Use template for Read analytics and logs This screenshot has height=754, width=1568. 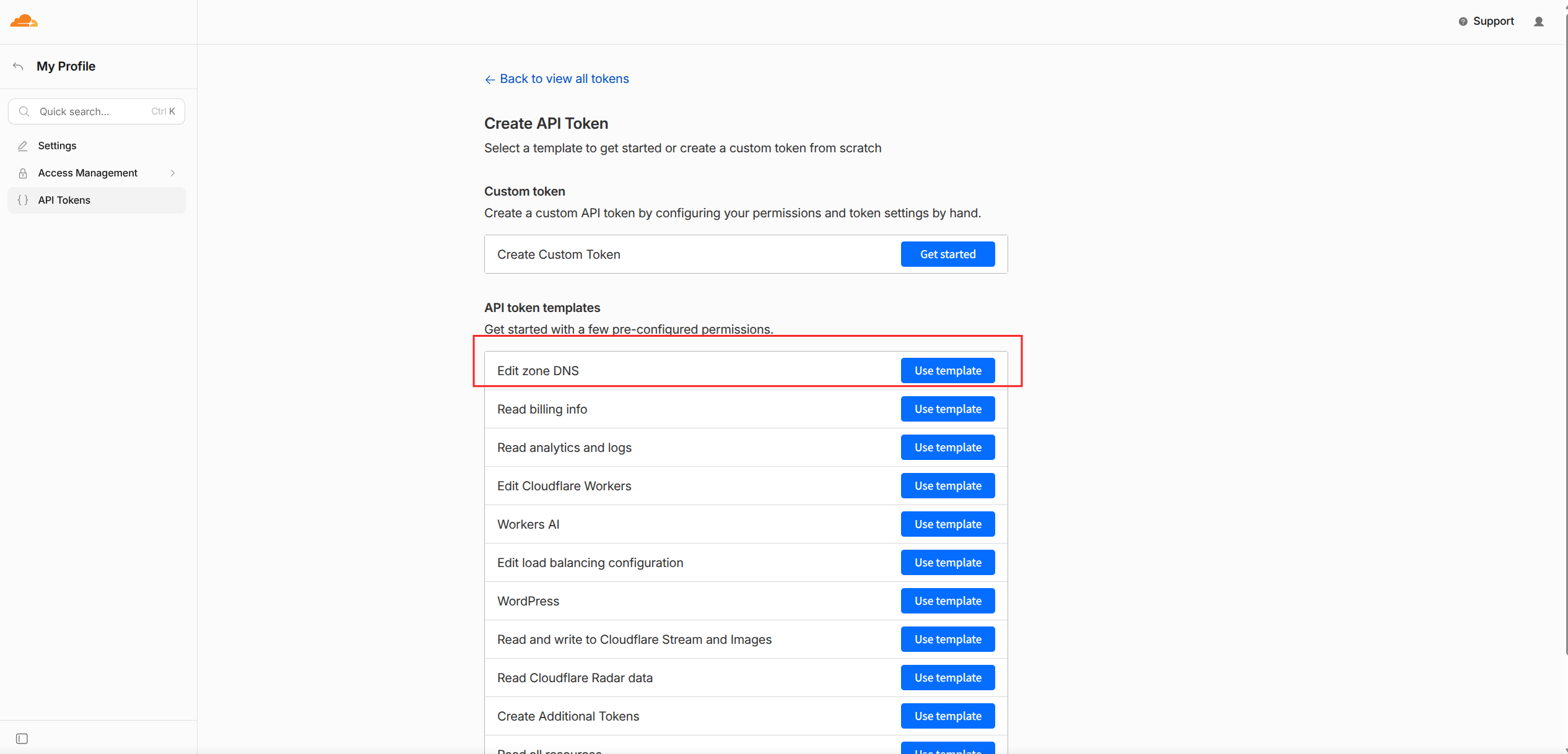click(947, 447)
